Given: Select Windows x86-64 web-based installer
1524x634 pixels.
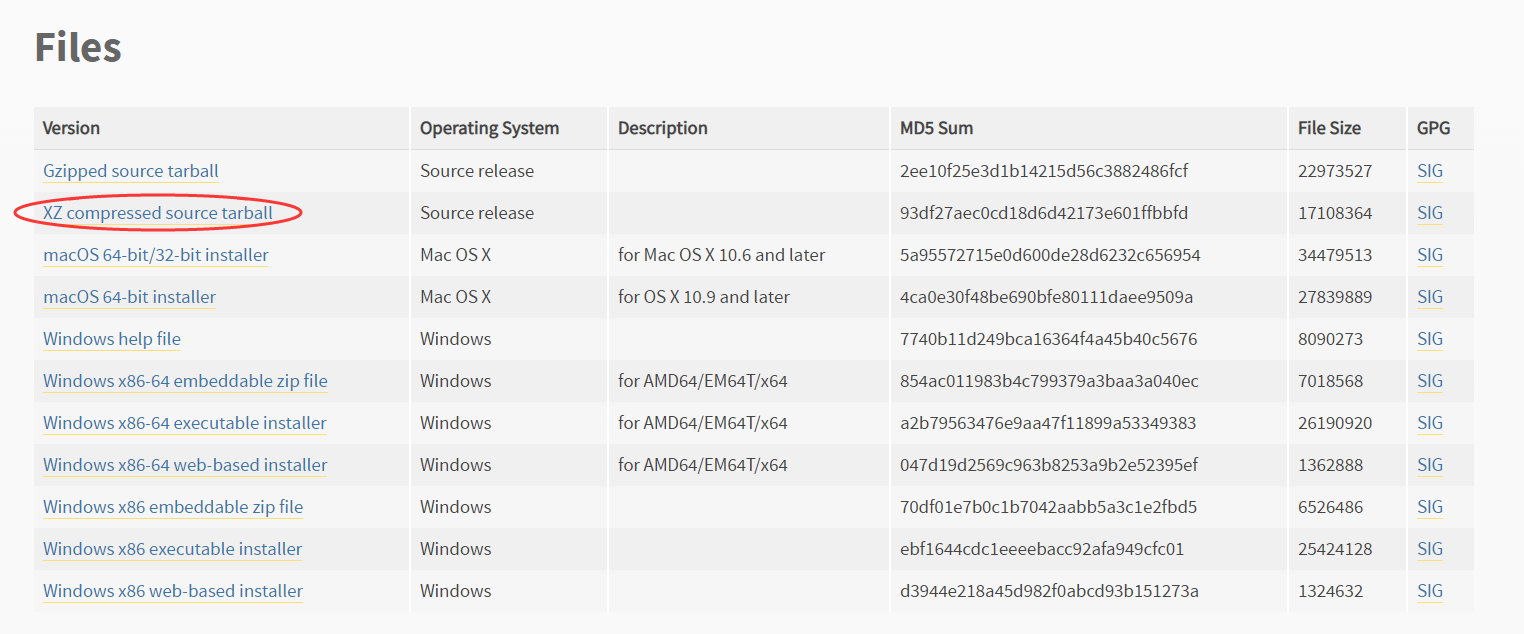Looking at the screenshot, I should tap(185, 465).
